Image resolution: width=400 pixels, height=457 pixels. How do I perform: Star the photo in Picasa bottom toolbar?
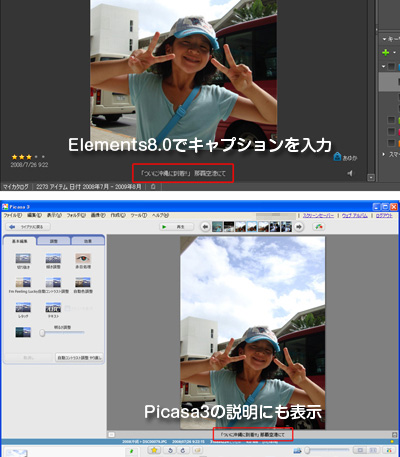[154, 451]
